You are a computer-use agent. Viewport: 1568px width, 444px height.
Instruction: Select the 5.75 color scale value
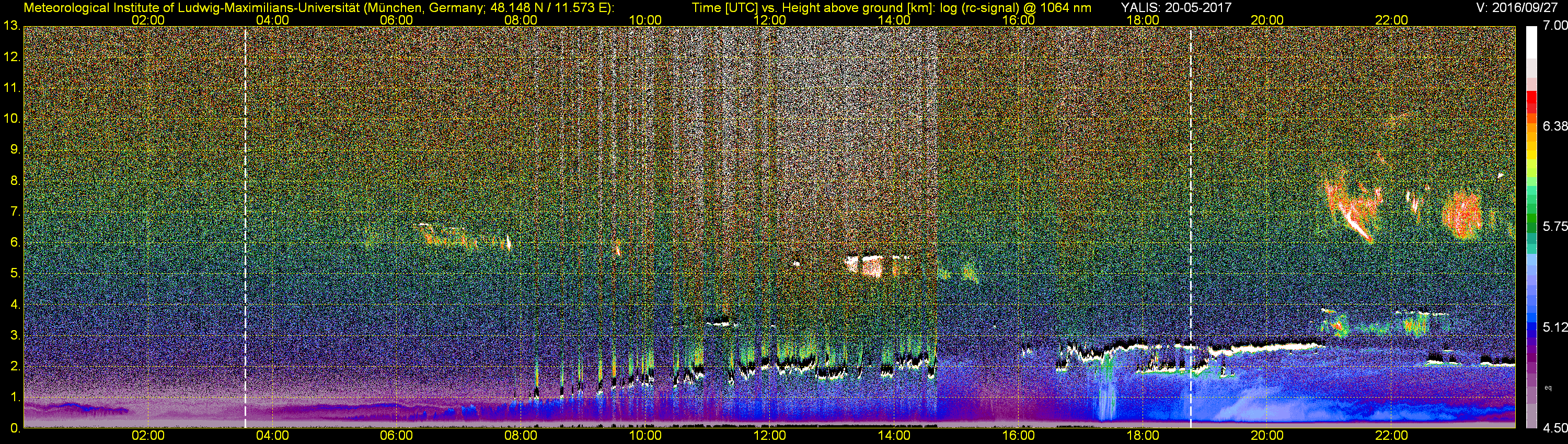coord(1555,226)
